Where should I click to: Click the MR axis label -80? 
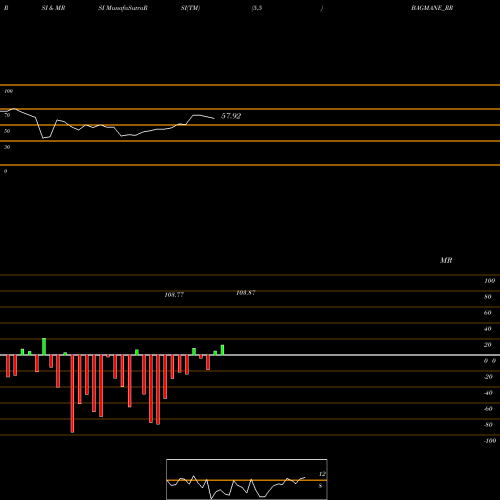tap(488, 425)
